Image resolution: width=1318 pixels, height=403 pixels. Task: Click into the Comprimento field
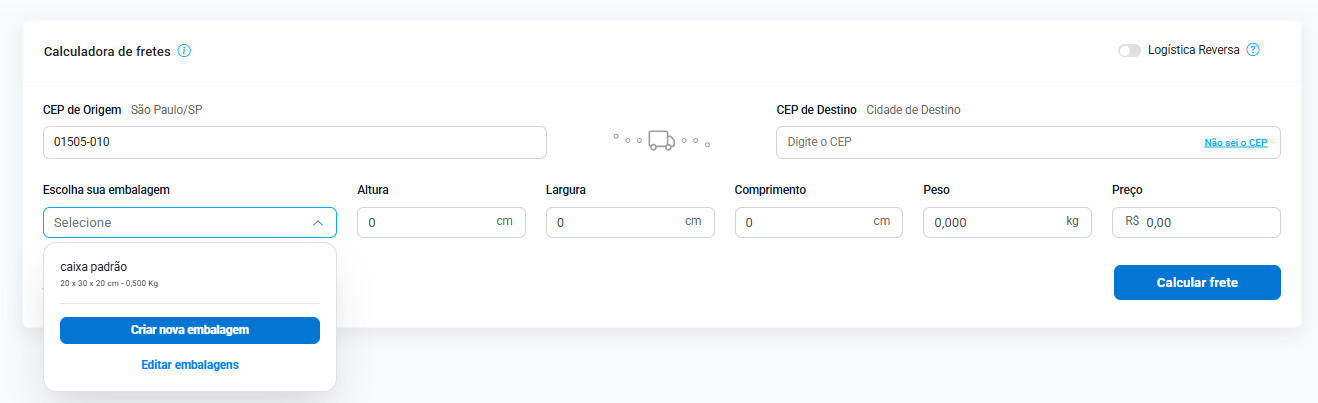coord(805,223)
